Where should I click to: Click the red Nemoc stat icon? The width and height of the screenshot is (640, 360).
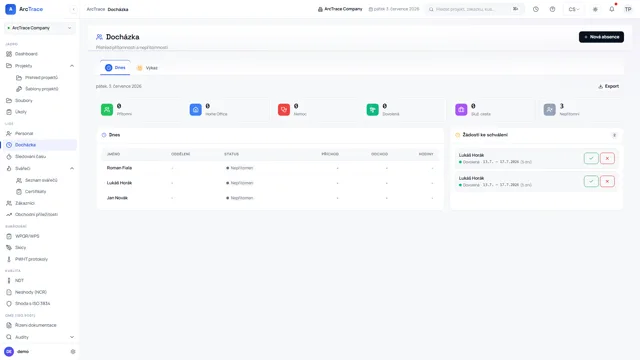284,109
